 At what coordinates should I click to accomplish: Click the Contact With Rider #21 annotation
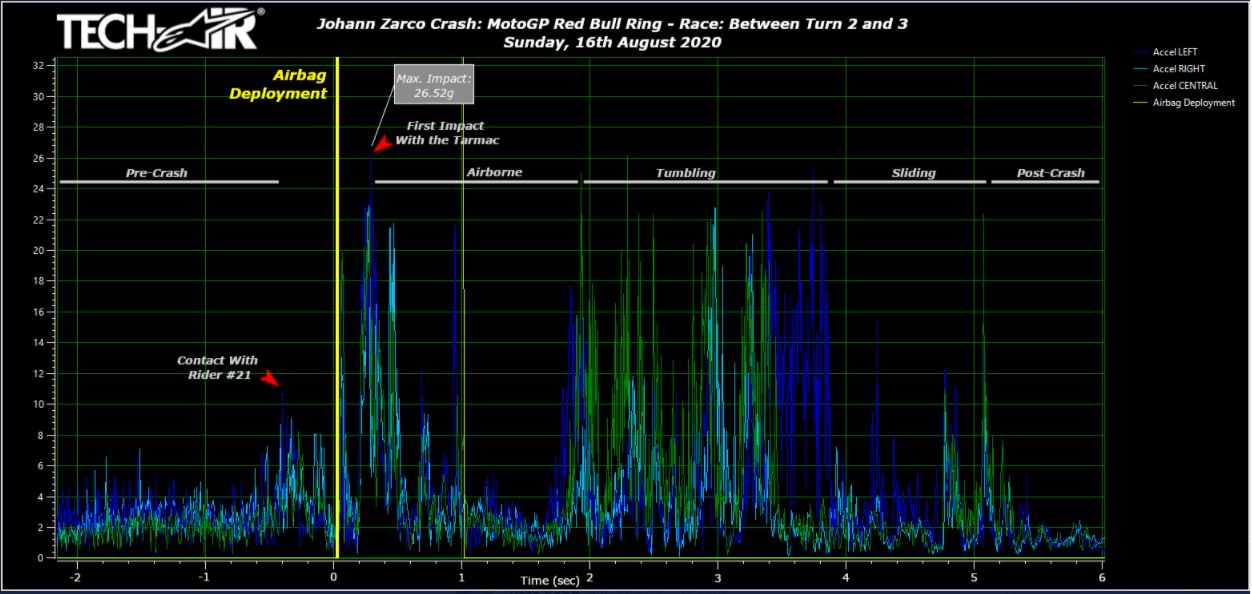pos(216,367)
